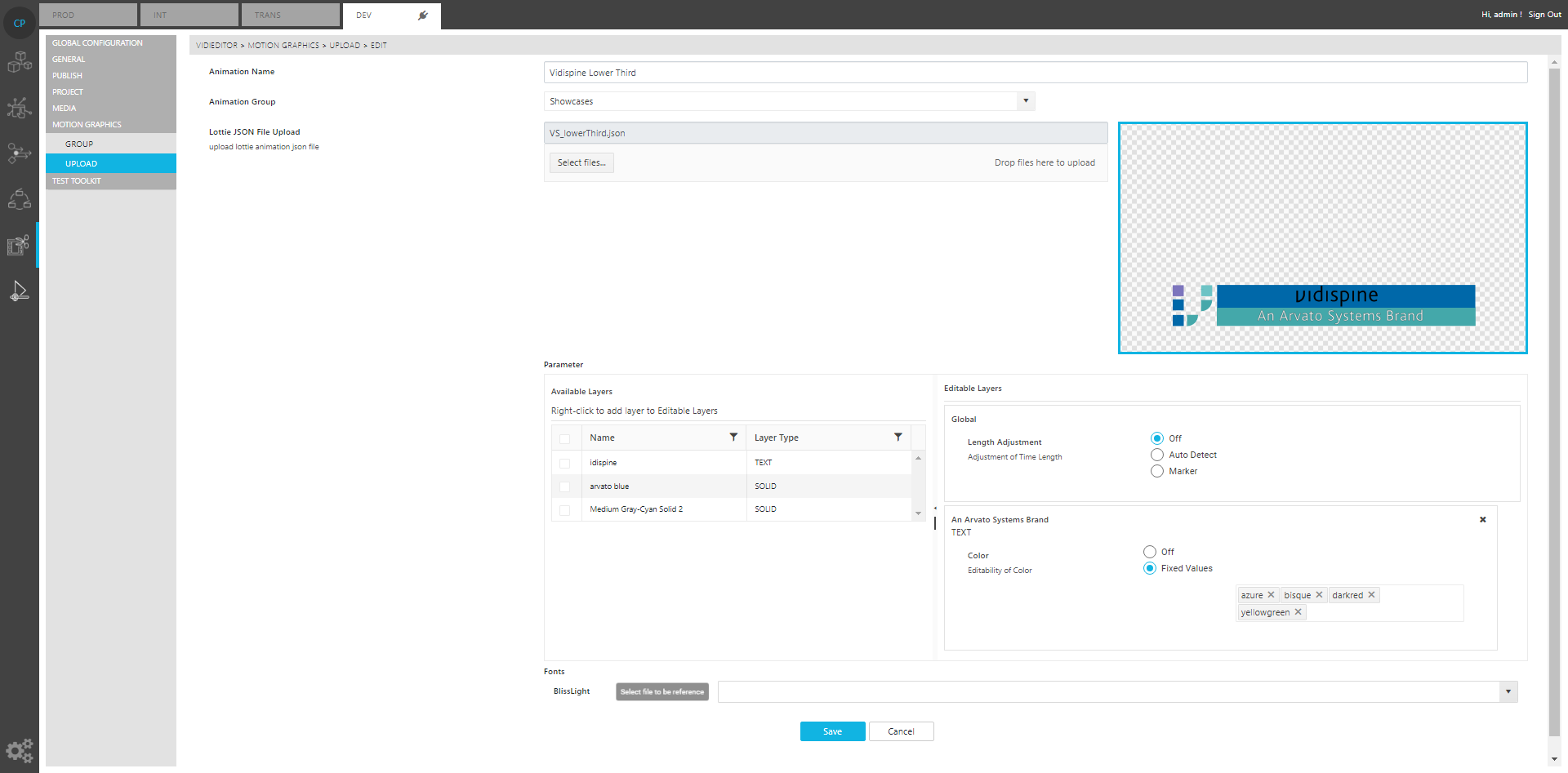
Task: Filter the Layer Type column
Action: (898, 438)
